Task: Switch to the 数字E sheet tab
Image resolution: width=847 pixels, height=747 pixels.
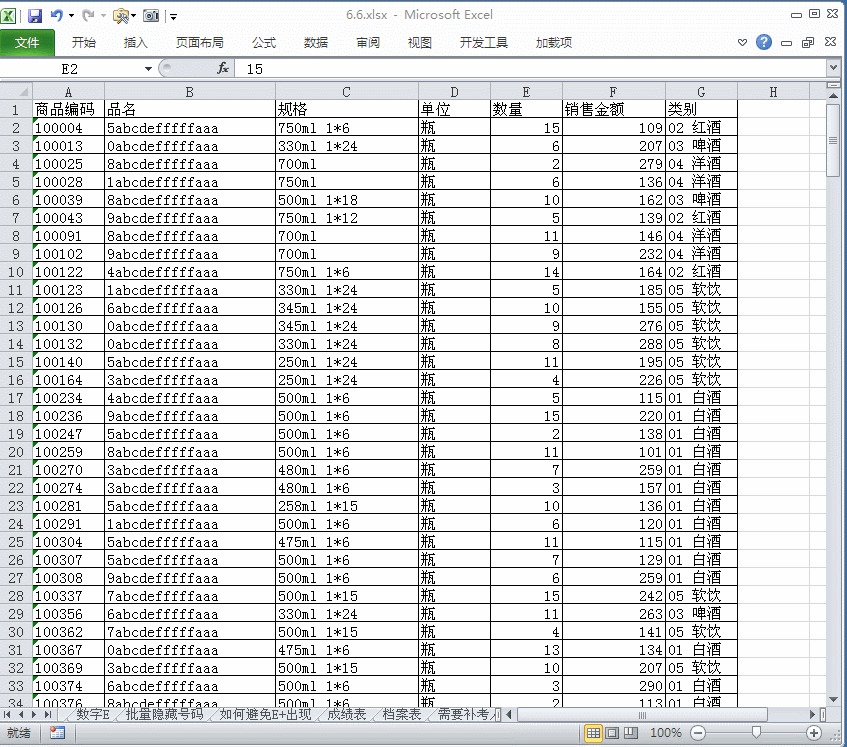Action: [x=92, y=715]
